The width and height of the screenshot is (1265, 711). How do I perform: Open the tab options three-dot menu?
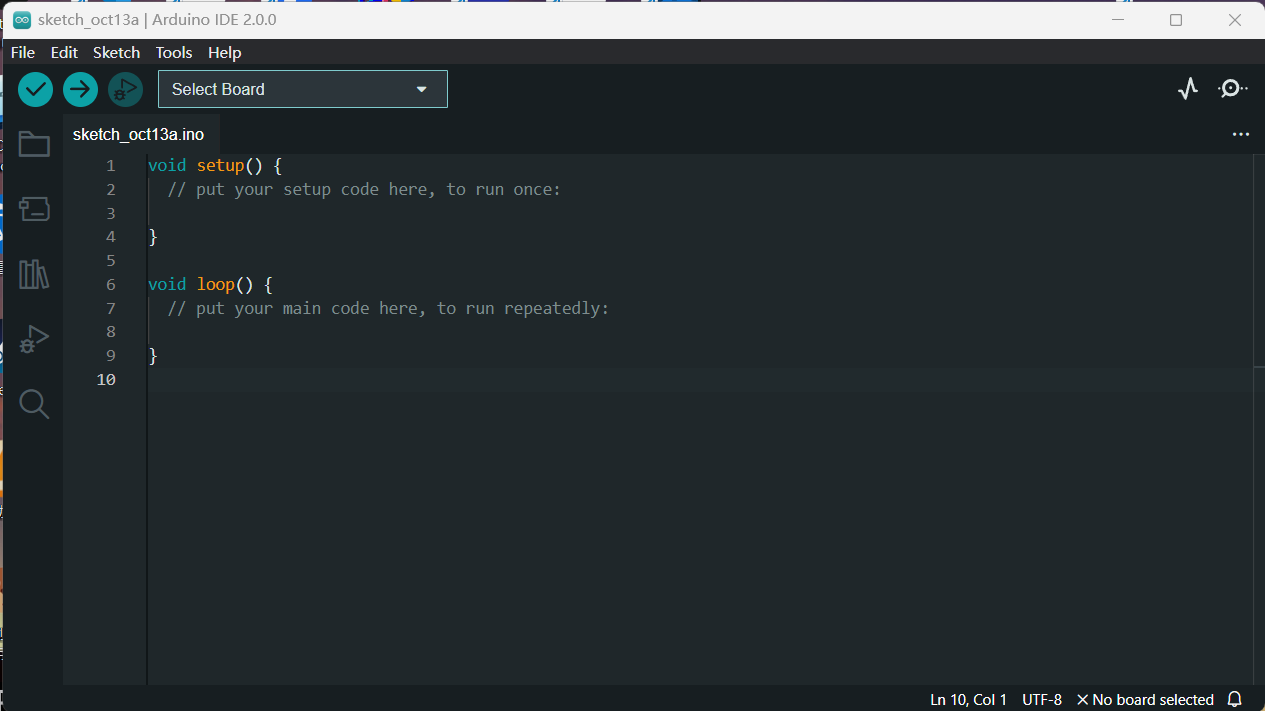(1241, 134)
